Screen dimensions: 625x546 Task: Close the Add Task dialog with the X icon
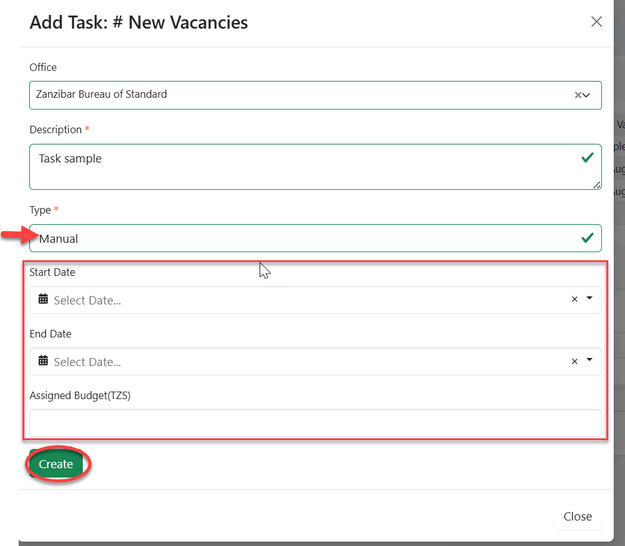tap(597, 22)
